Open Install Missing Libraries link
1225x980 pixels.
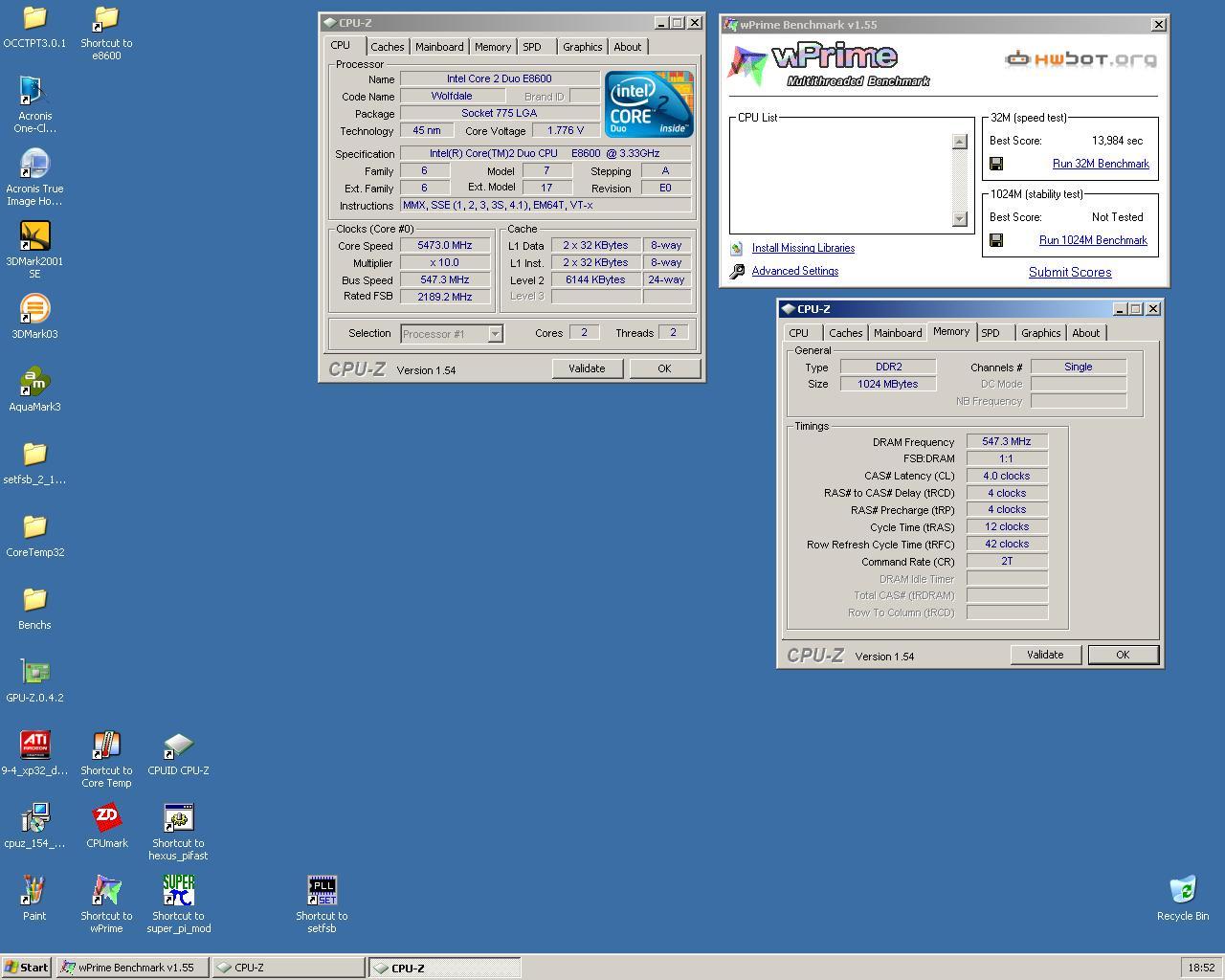click(x=803, y=248)
